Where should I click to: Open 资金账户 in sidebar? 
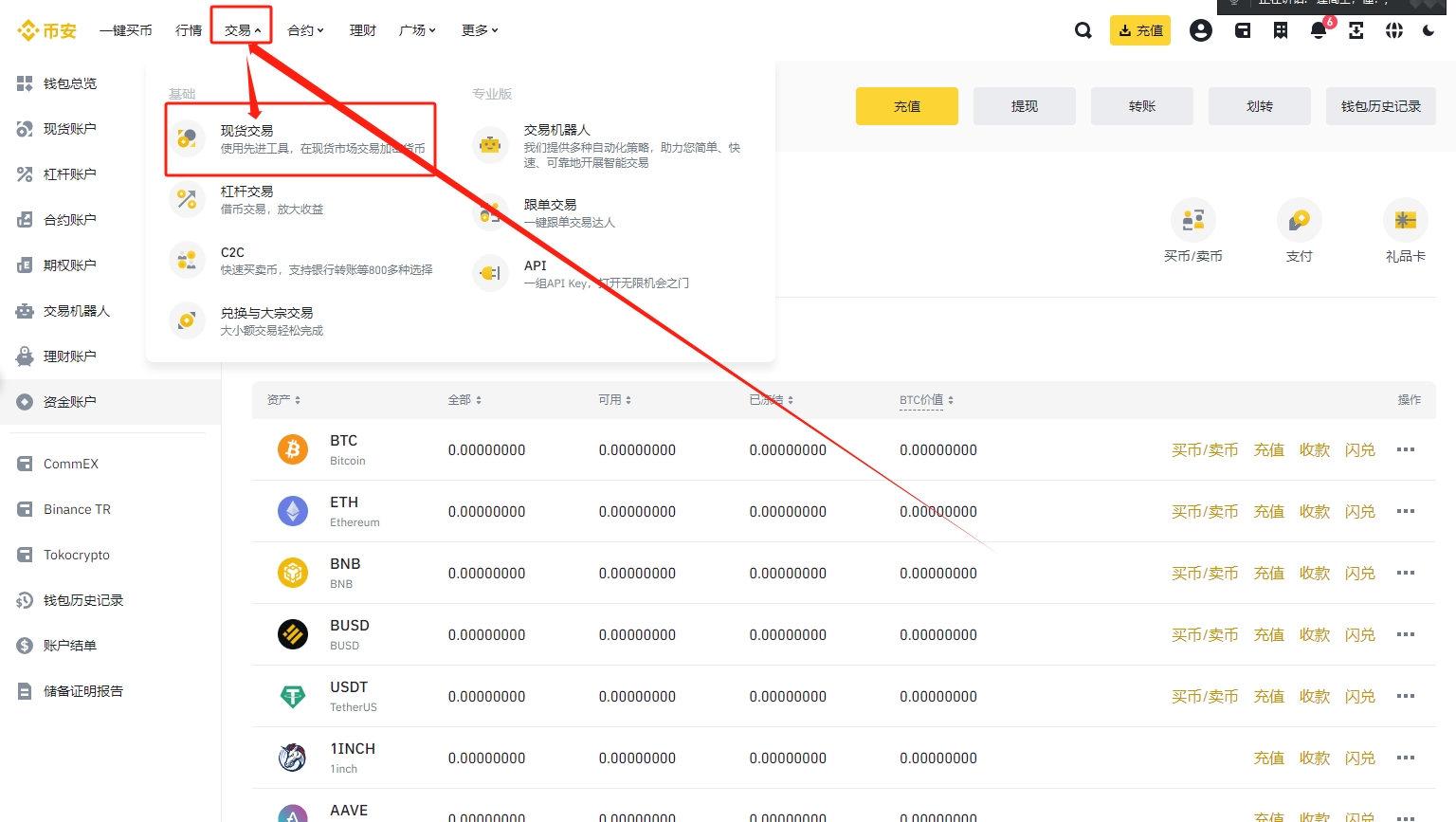(x=110, y=402)
